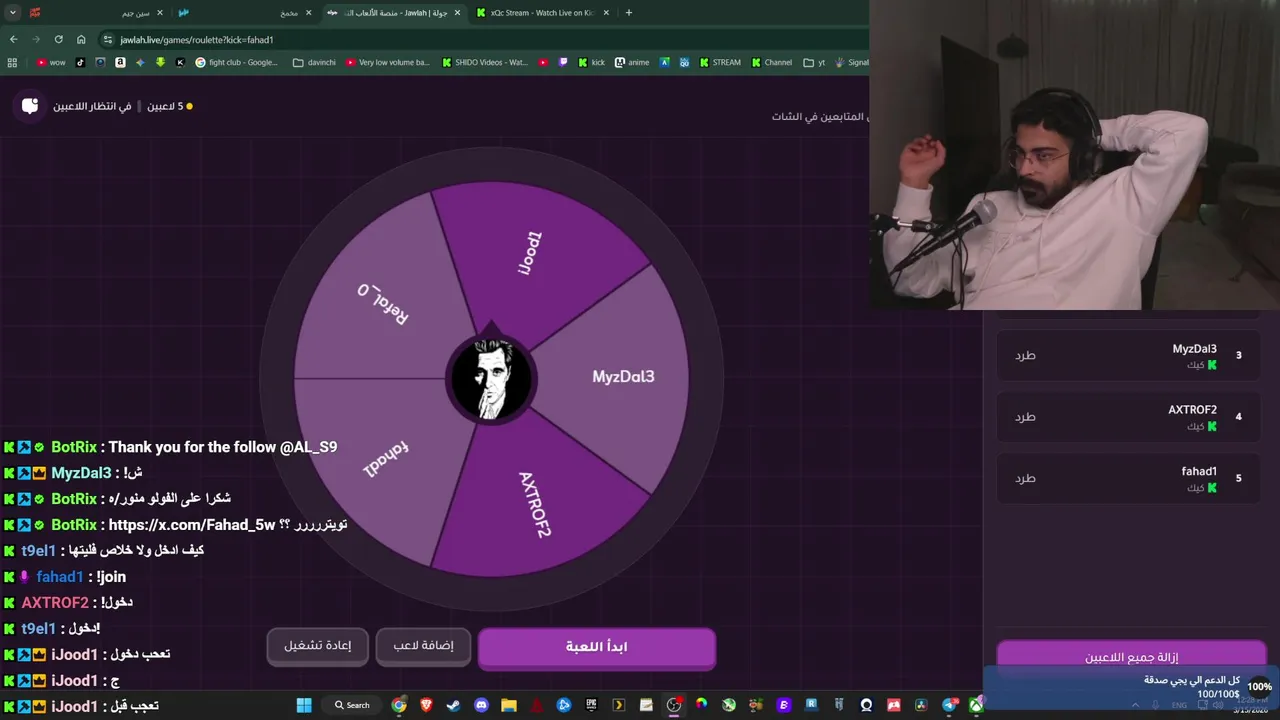Click Remove All Players purple button

1131,657
